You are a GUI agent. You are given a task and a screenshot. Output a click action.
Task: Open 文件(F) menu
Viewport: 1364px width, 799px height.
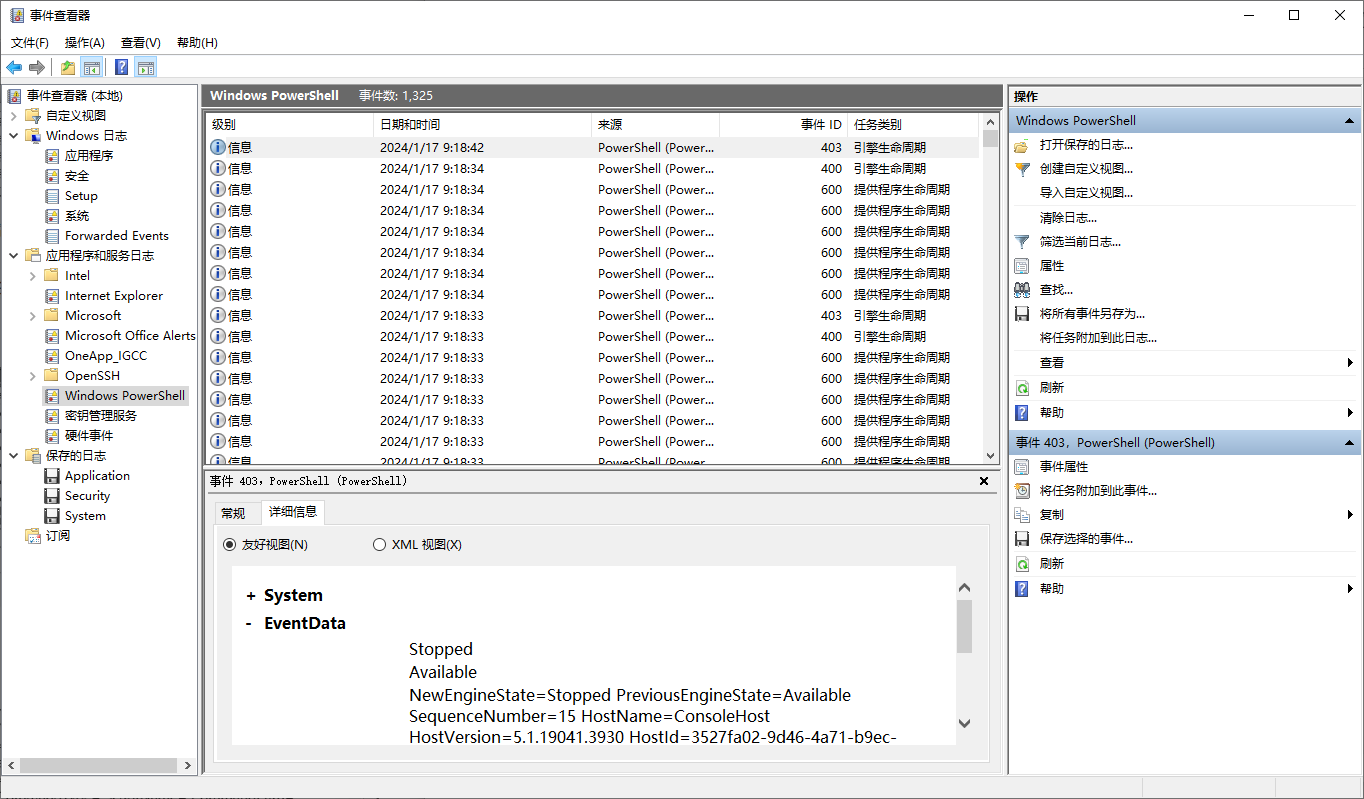(x=30, y=42)
